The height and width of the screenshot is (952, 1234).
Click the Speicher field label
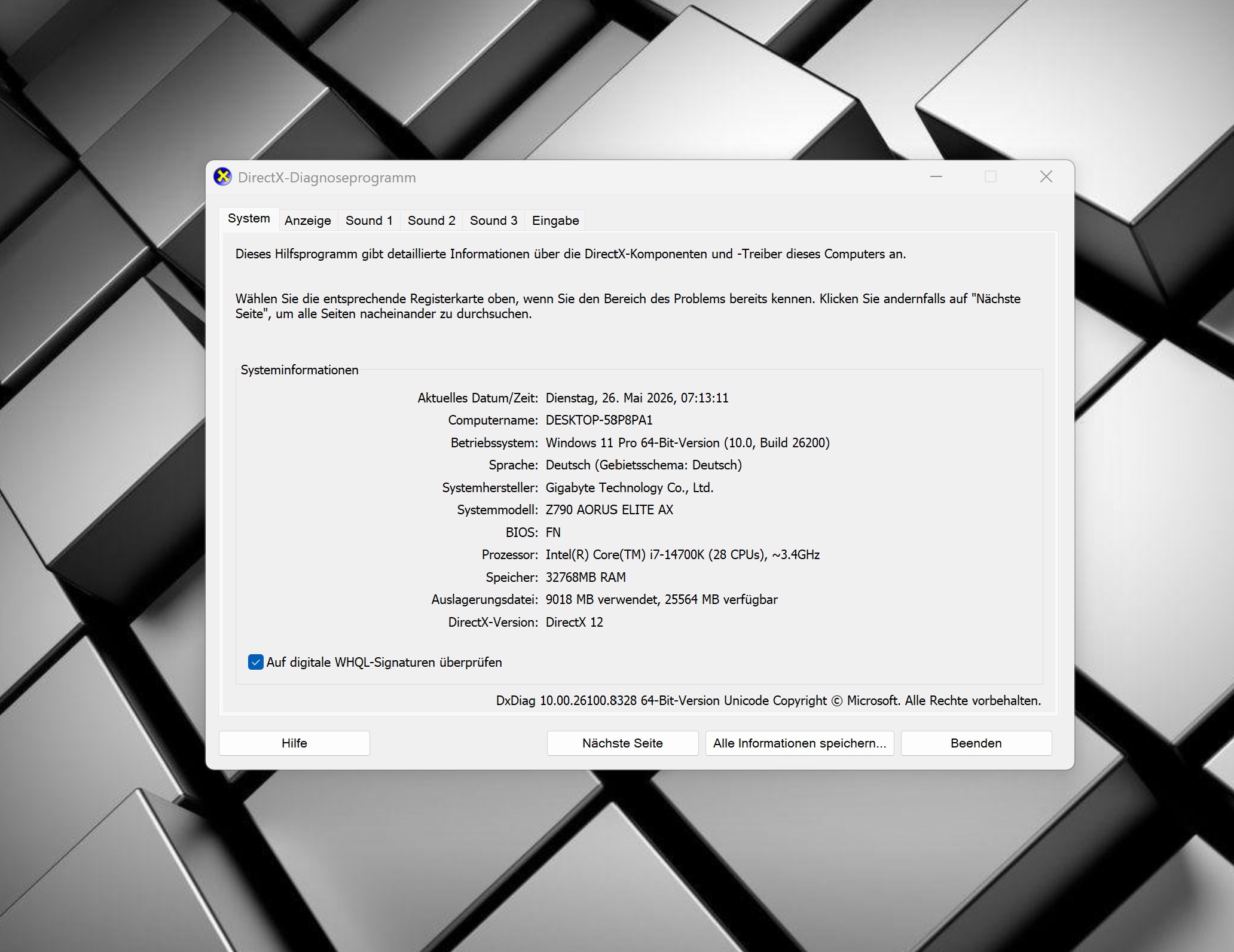(x=512, y=578)
